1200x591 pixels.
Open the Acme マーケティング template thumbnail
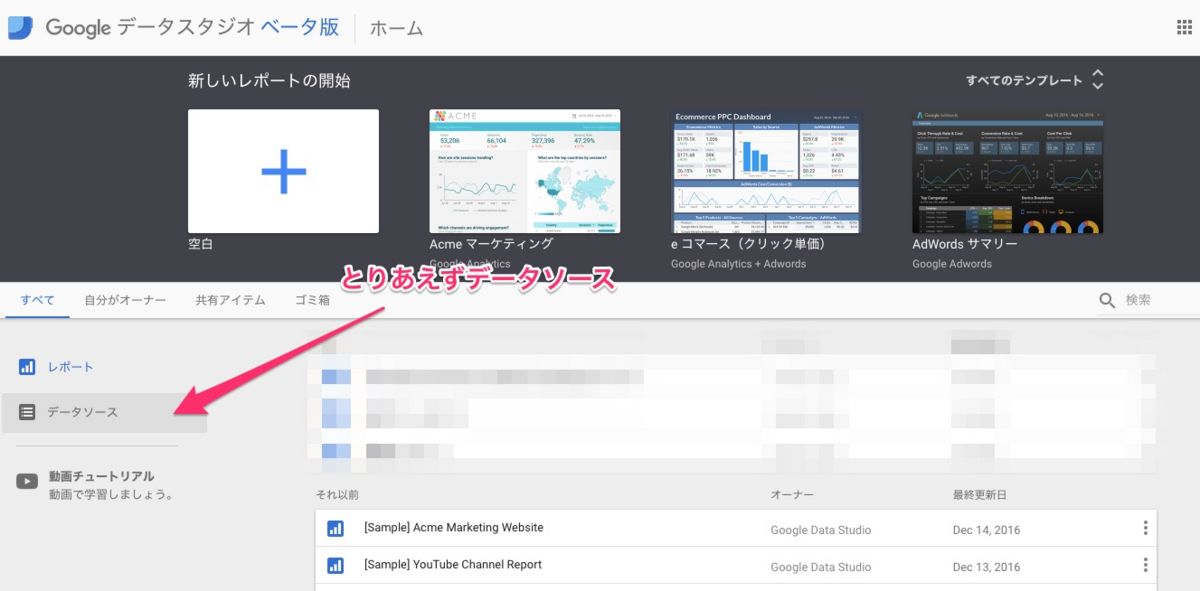point(524,171)
